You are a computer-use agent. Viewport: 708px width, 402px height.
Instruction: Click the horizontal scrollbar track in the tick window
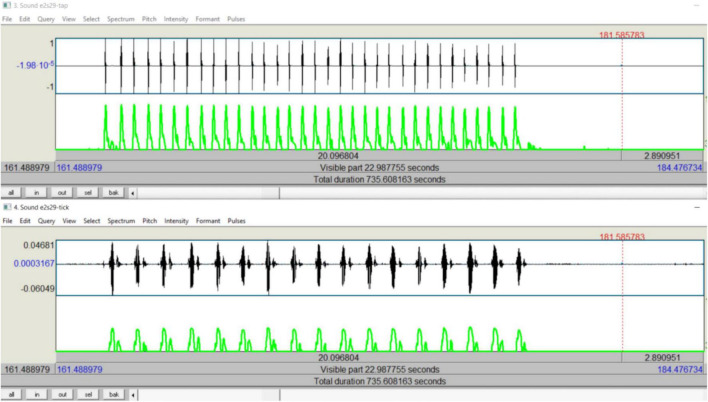click(x=420, y=394)
